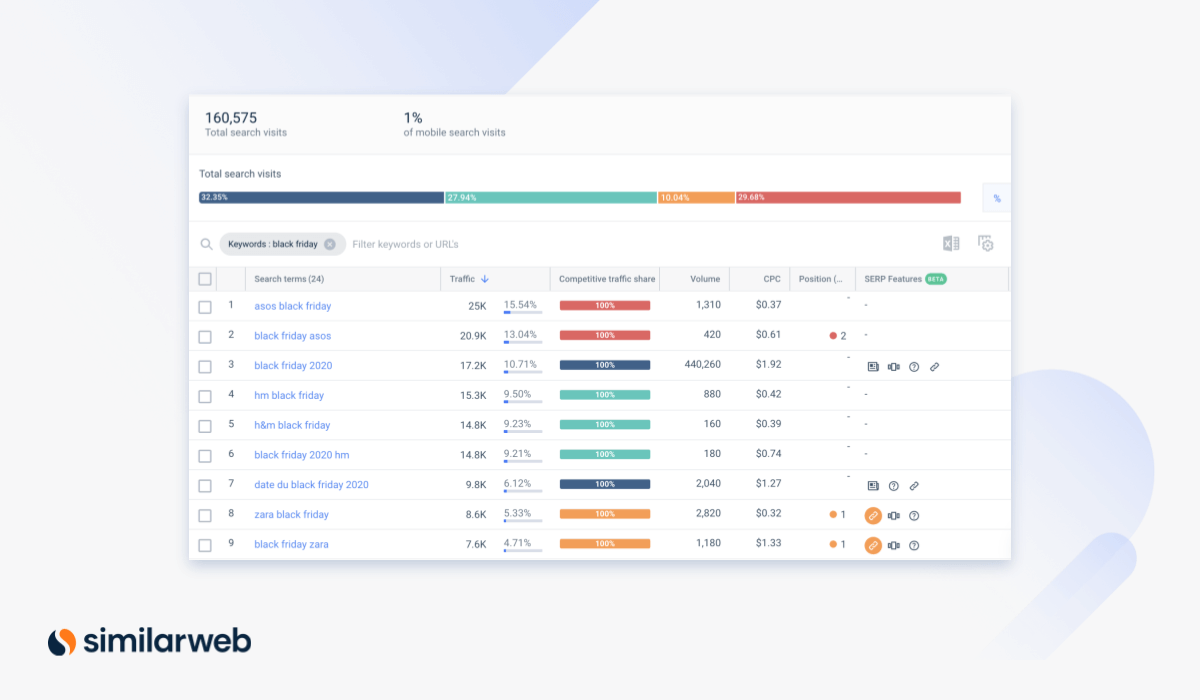Open the 'black friday asos' keyword link

pos(292,336)
